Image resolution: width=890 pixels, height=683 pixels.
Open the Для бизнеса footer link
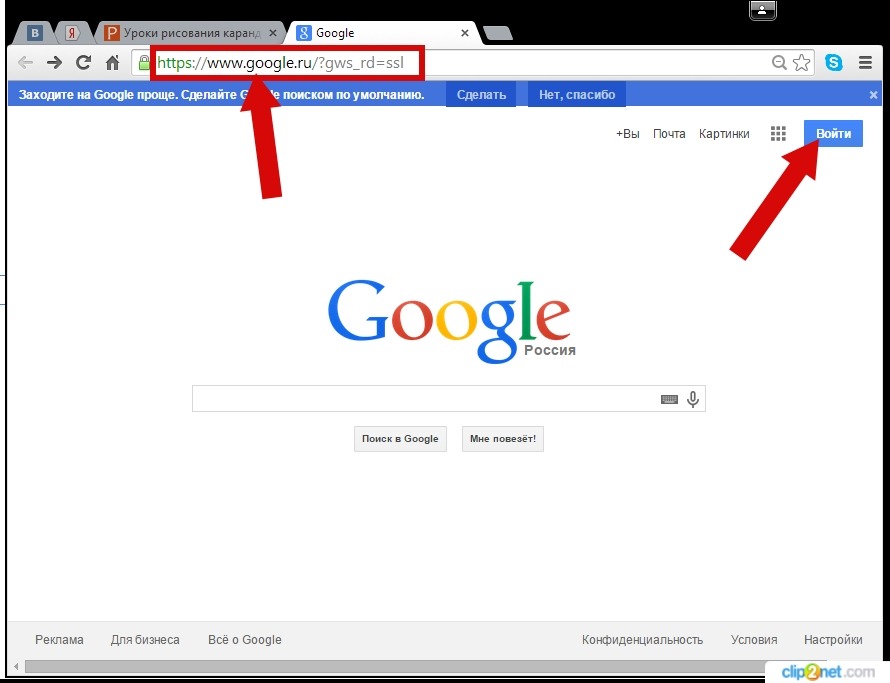145,640
